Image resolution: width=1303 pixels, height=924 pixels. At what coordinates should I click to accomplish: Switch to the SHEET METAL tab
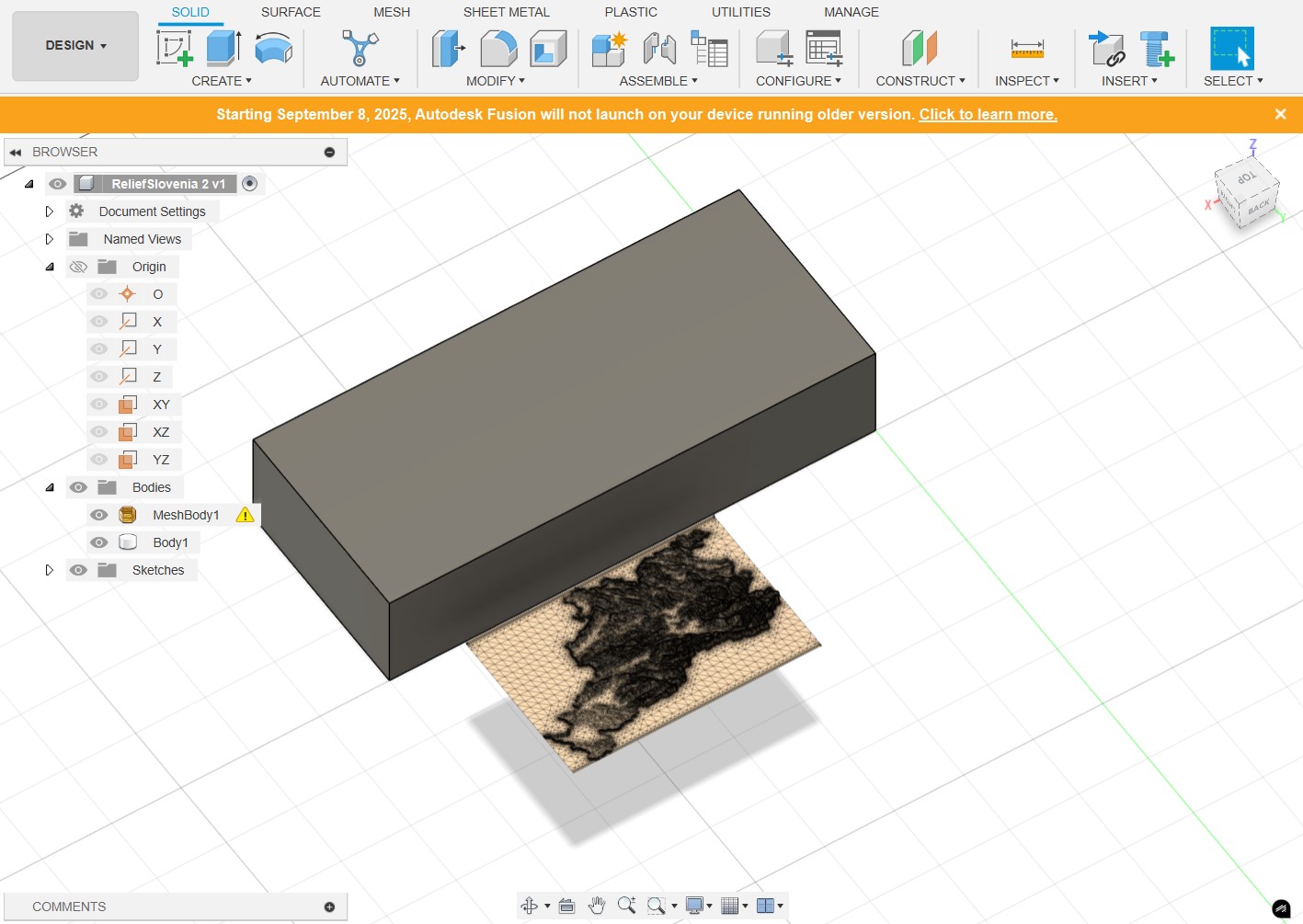[507, 12]
